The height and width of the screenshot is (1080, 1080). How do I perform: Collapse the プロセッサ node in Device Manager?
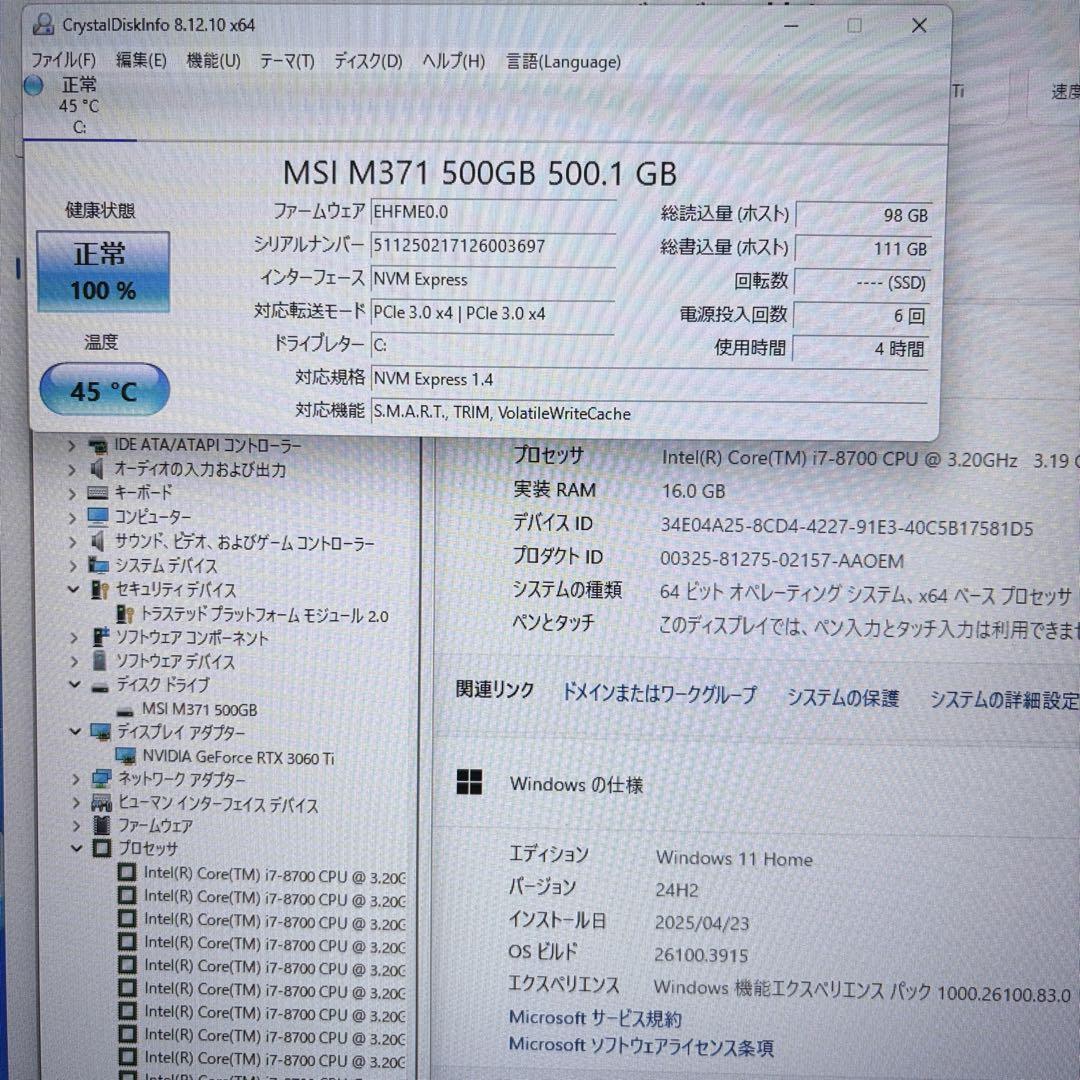coord(76,848)
